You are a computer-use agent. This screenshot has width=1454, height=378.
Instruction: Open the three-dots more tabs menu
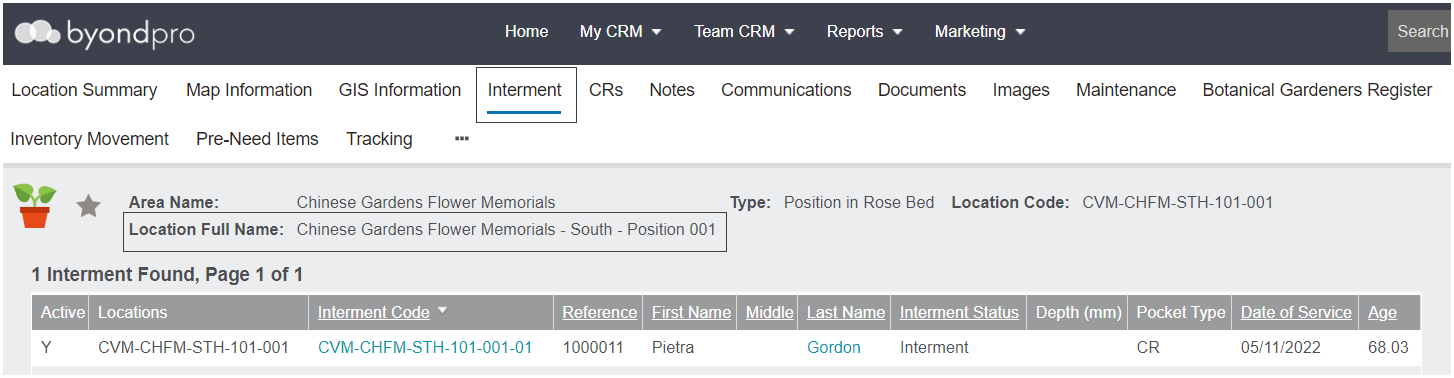click(x=462, y=139)
